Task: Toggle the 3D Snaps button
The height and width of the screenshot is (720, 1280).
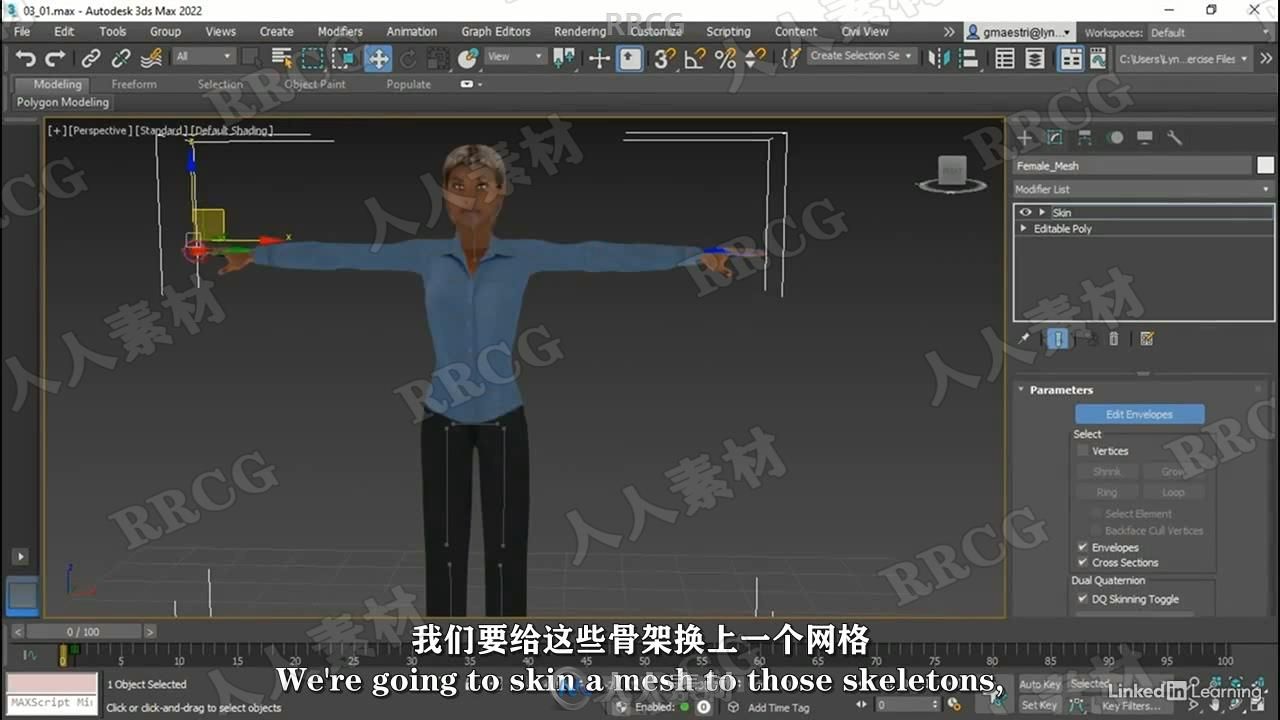Action: point(664,58)
